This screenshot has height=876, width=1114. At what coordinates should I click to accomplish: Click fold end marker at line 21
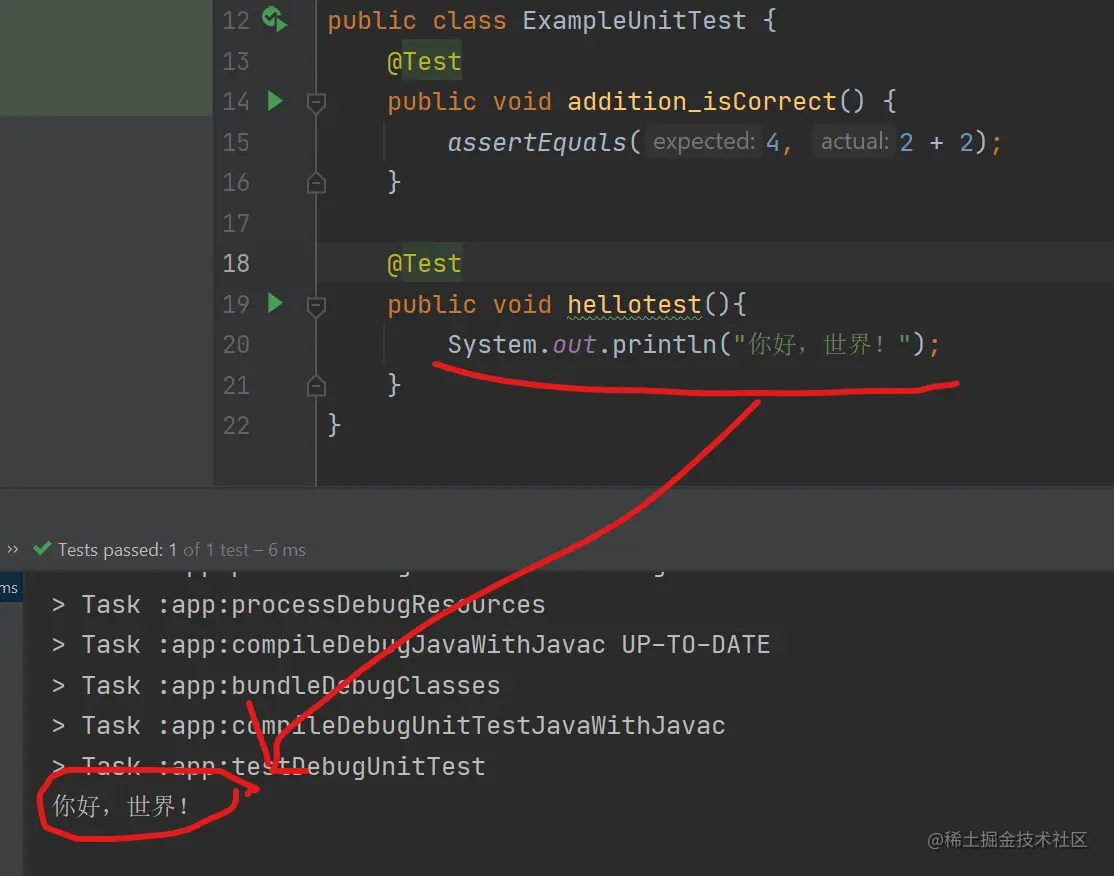(316, 386)
